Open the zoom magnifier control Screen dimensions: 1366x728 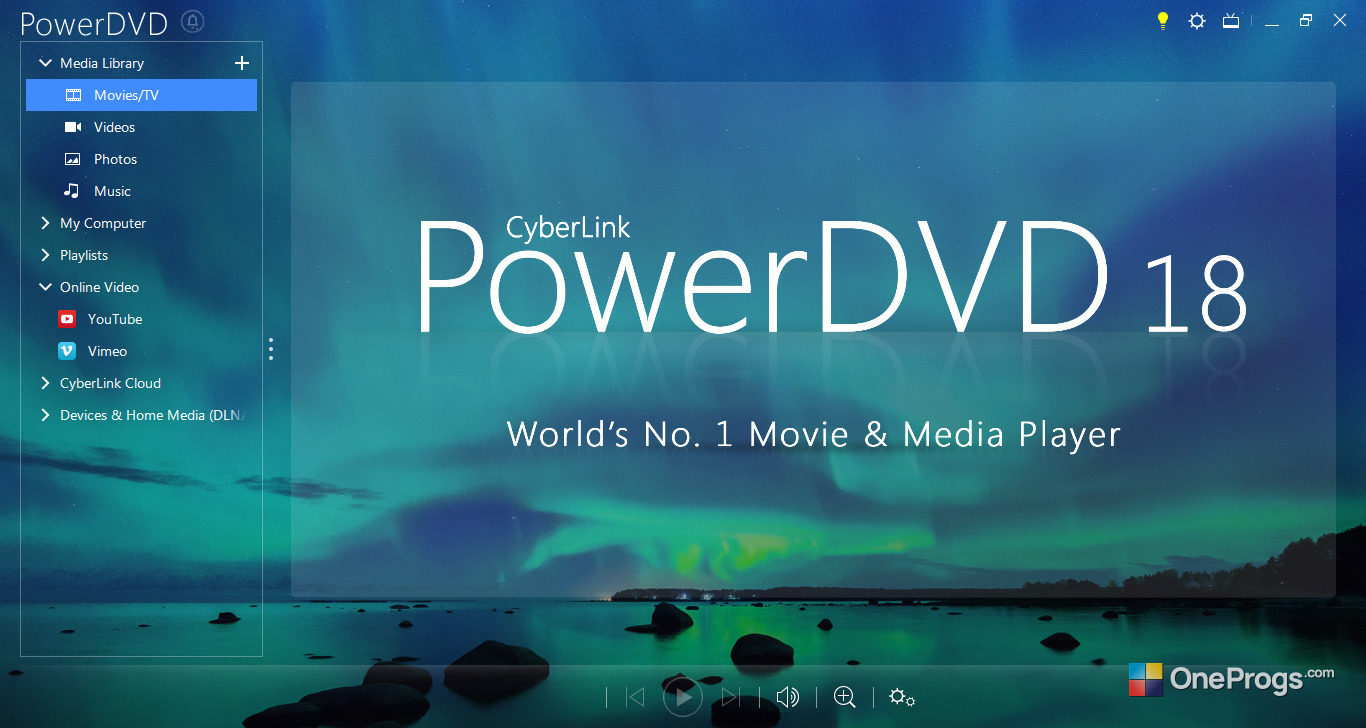pyautogui.click(x=845, y=697)
